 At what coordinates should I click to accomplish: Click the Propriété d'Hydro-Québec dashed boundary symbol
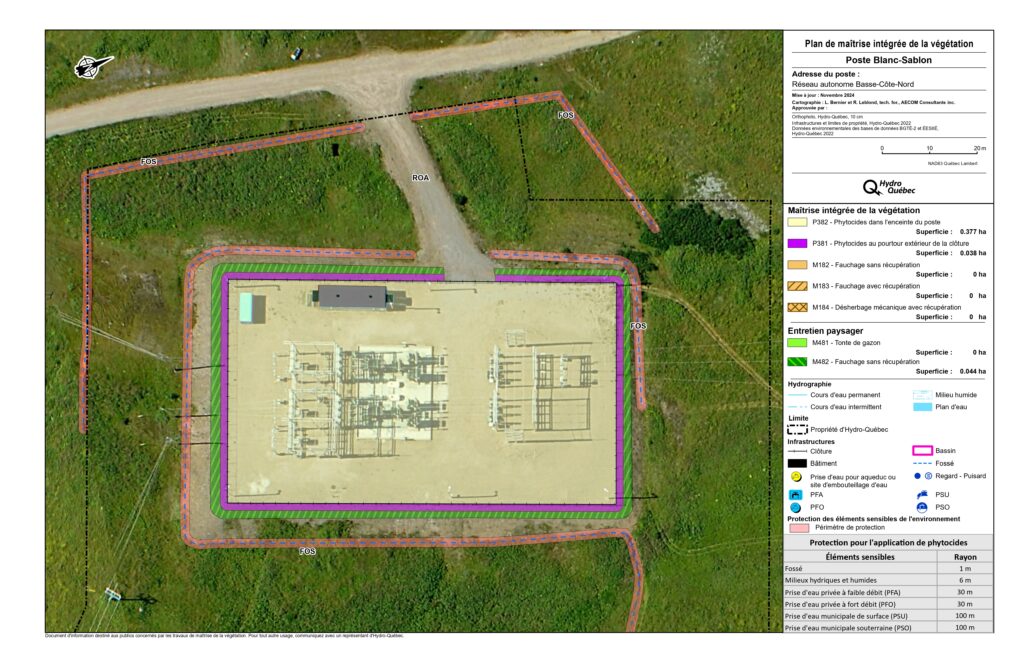tap(797, 429)
